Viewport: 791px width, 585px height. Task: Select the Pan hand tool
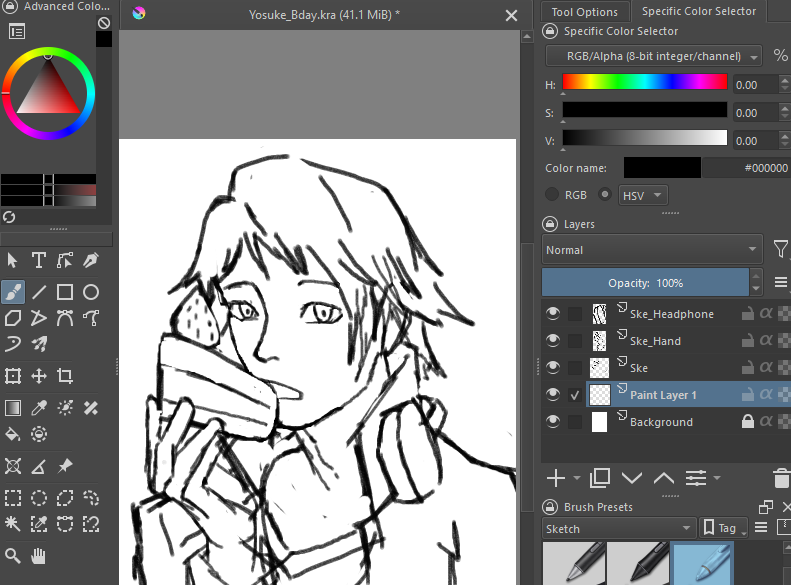39,556
